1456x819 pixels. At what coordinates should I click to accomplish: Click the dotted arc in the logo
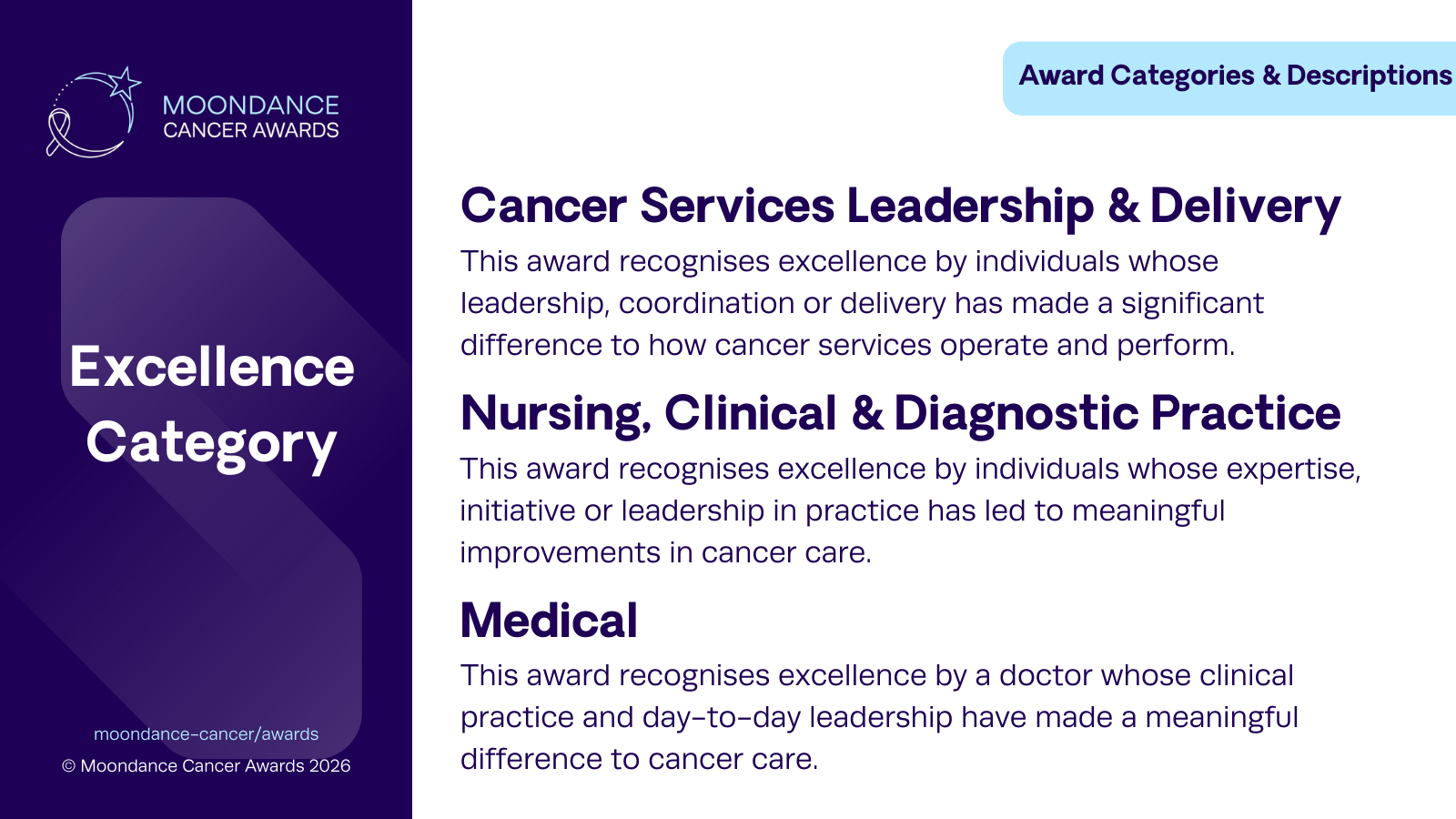[62, 91]
